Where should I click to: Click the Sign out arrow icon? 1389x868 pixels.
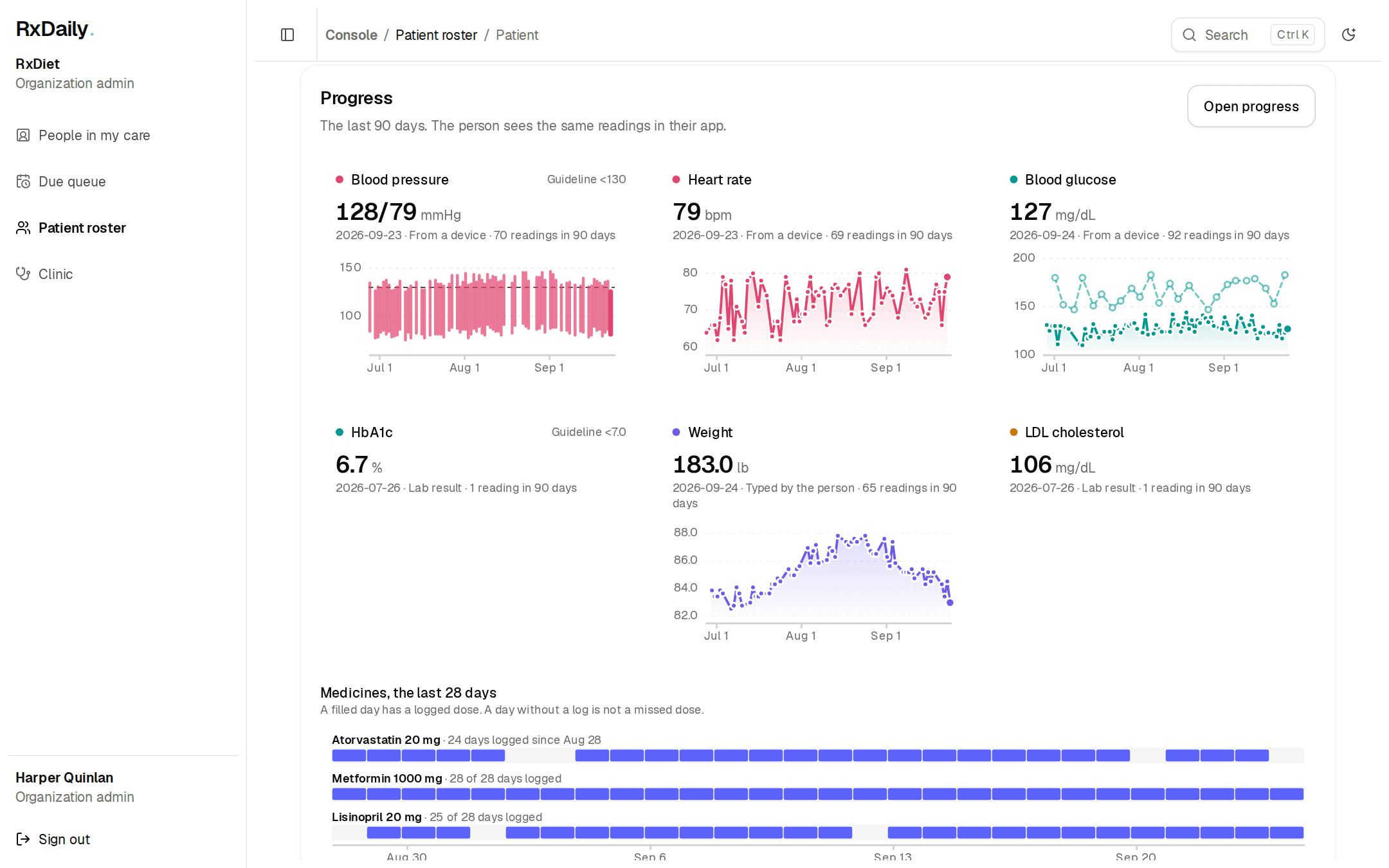[x=23, y=839]
